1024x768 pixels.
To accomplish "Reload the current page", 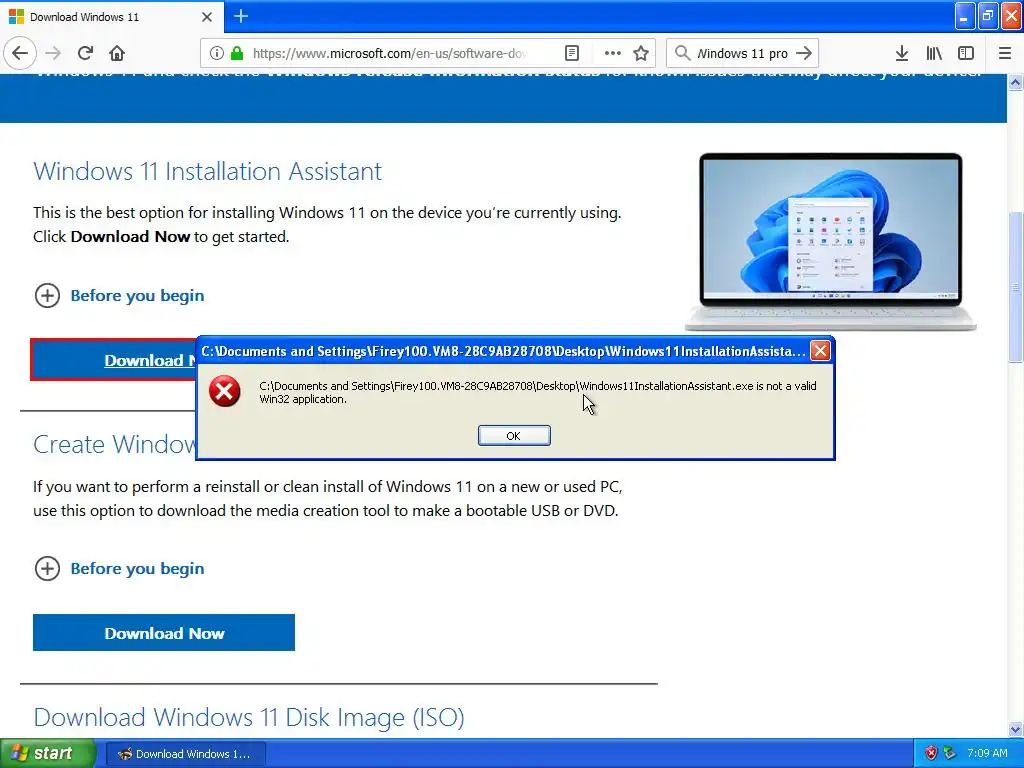I will tap(86, 53).
